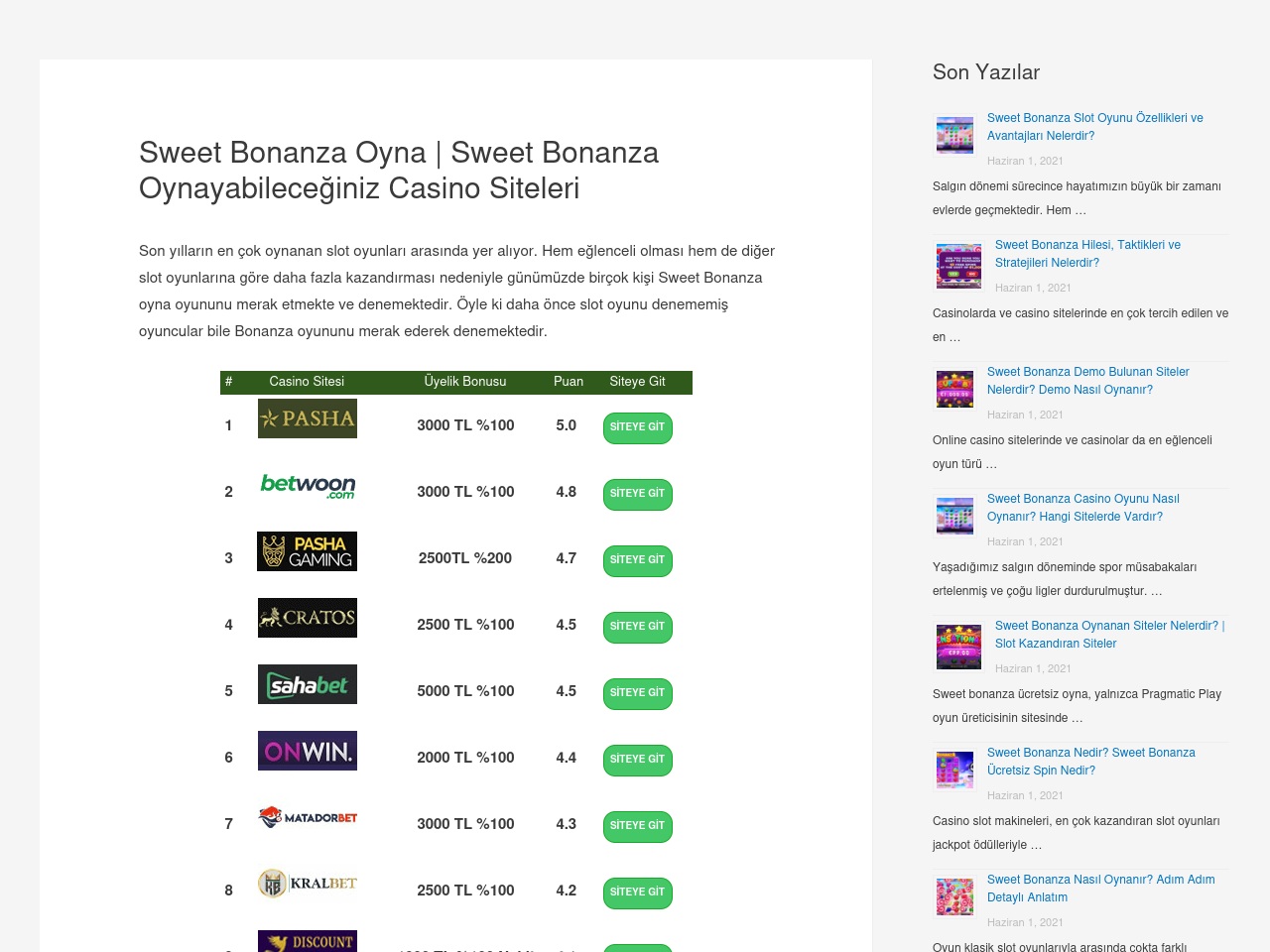Screen dimensions: 1270x952
Task: Click the Betwoon.com logo
Action: click(308, 485)
